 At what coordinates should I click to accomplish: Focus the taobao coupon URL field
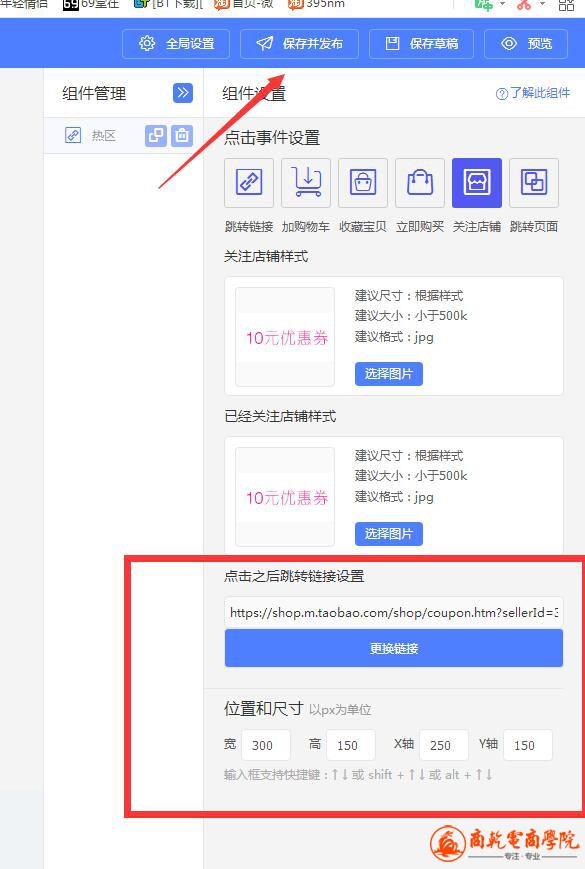pos(394,612)
